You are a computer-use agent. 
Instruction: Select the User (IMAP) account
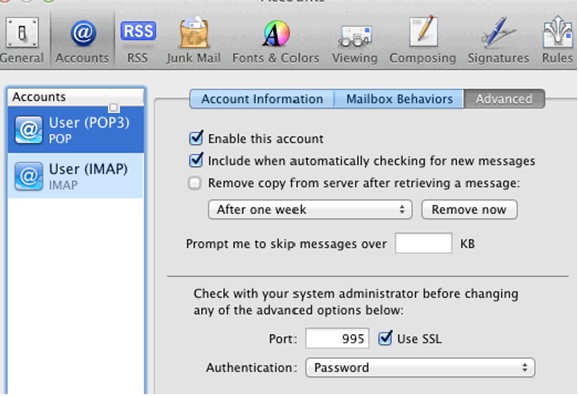pyautogui.click(x=76, y=176)
